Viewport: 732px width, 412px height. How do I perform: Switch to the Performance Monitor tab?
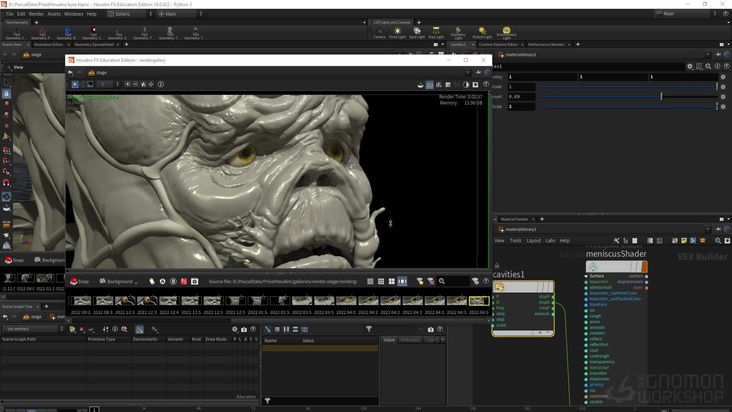point(546,44)
